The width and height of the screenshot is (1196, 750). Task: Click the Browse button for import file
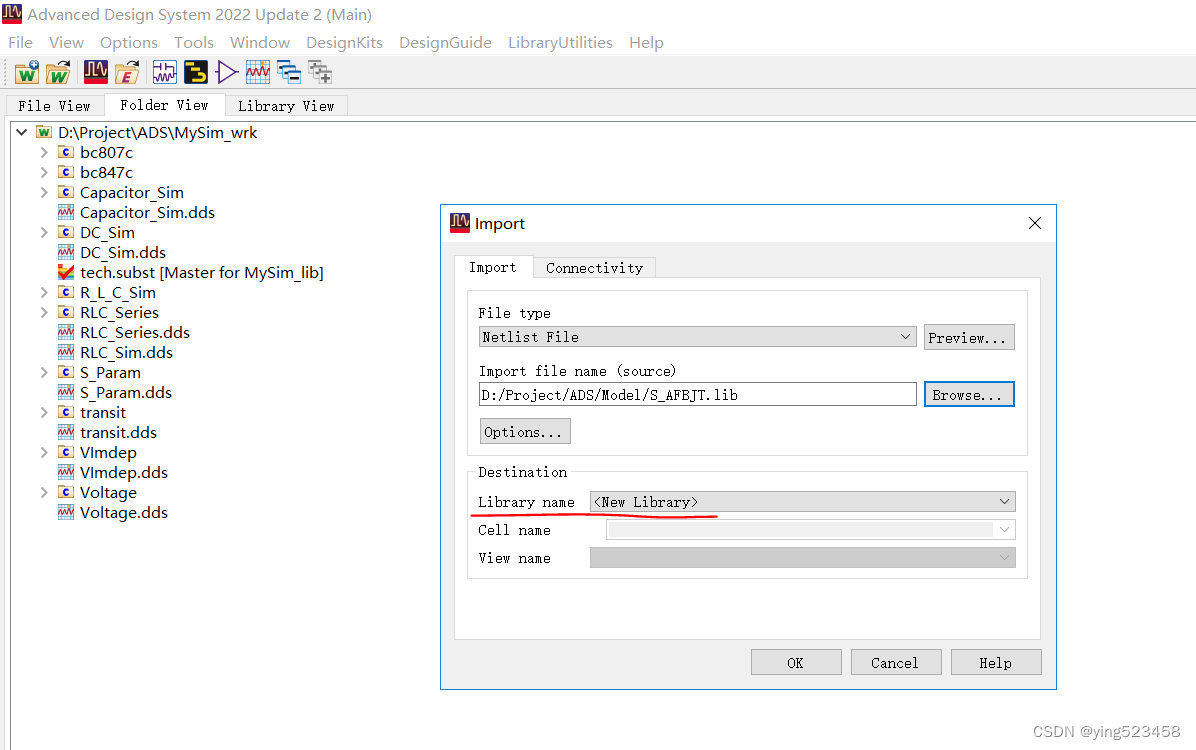point(968,394)
